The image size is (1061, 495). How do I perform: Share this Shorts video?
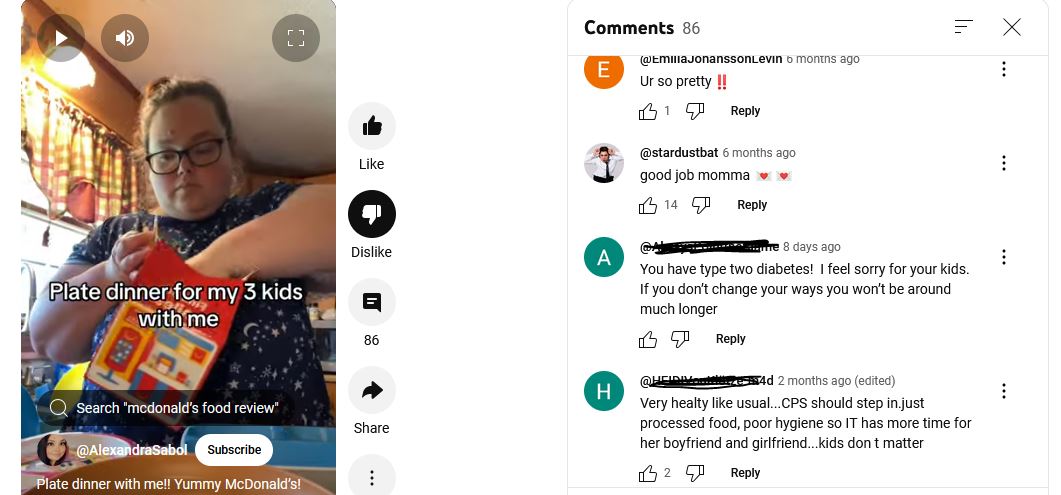pyautogui.click(x=371, y=390)
